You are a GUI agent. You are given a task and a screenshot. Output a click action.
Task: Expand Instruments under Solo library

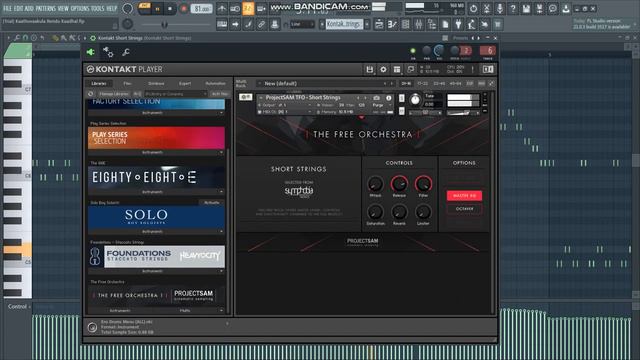(156, 231)
